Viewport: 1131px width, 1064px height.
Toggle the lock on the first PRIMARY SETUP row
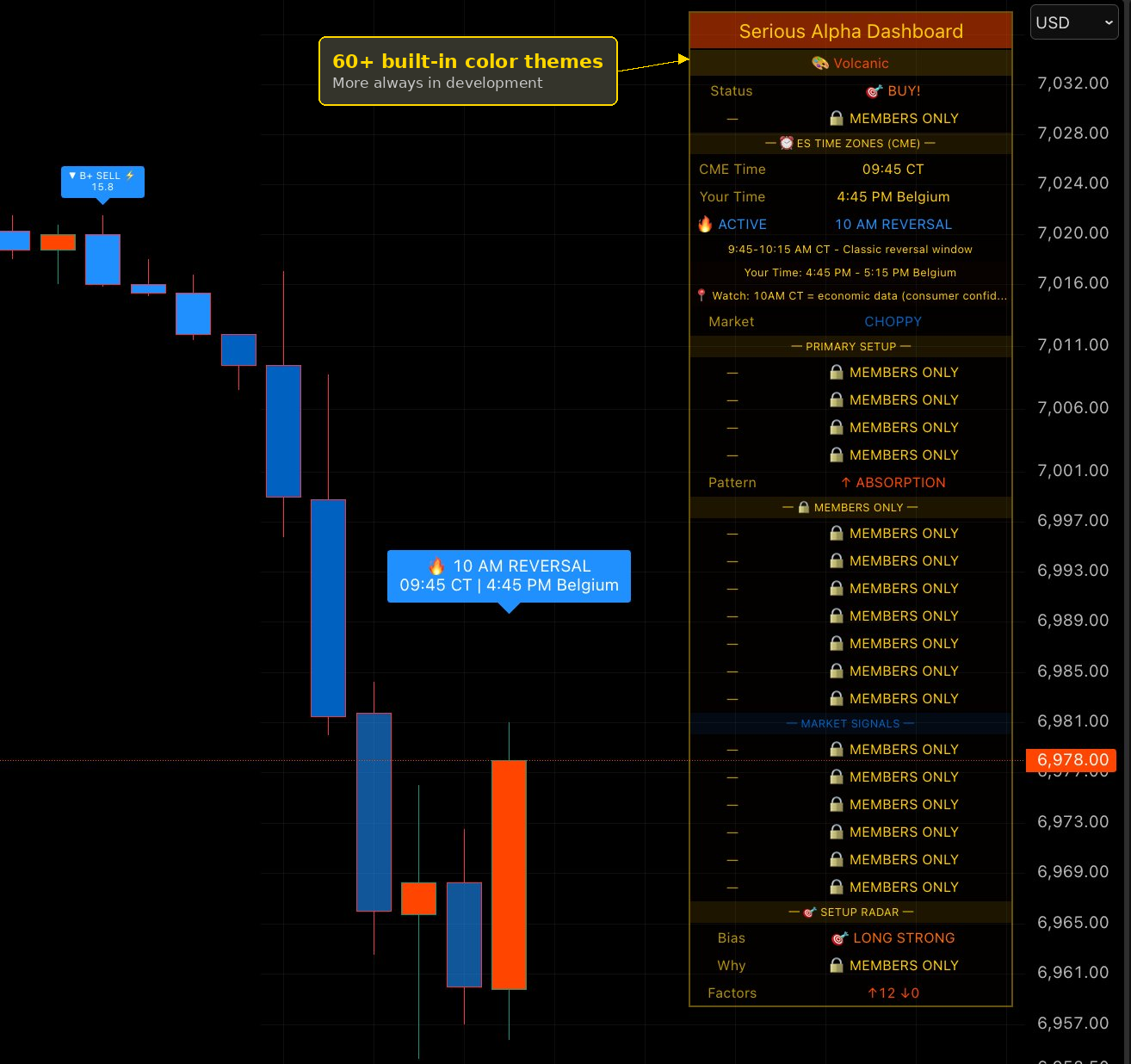(836, 372)
